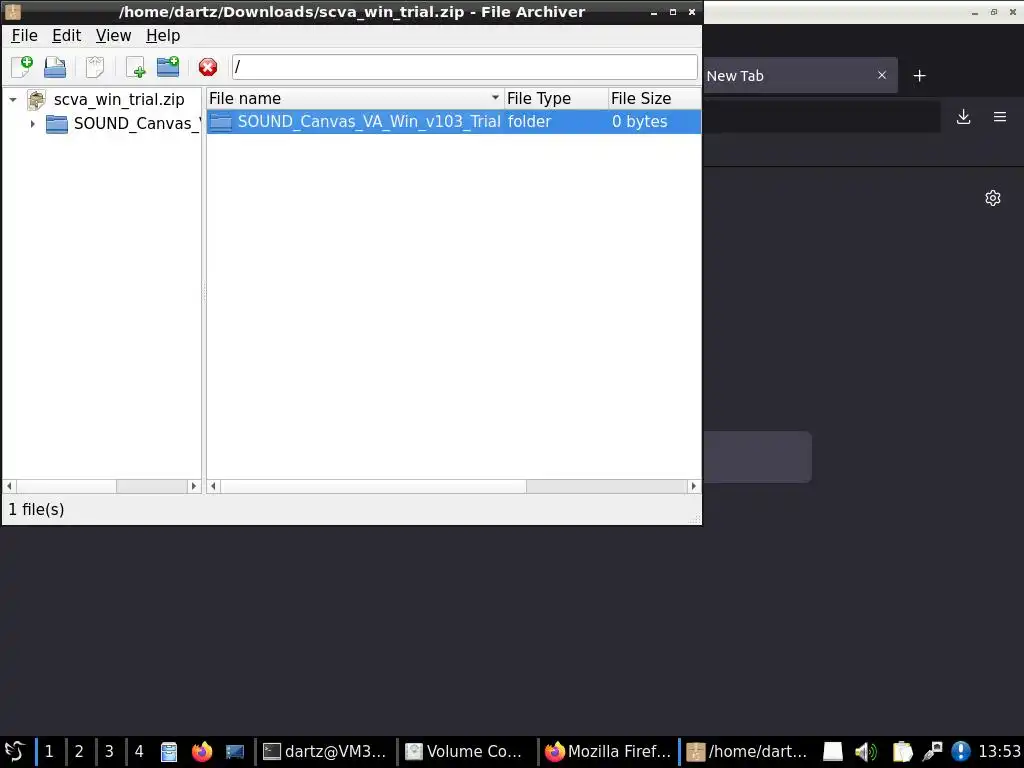Add folder to archive via toolbar
Image resolution: width=1024 pixels, height=768 pixels.
[x=168, y=67]
